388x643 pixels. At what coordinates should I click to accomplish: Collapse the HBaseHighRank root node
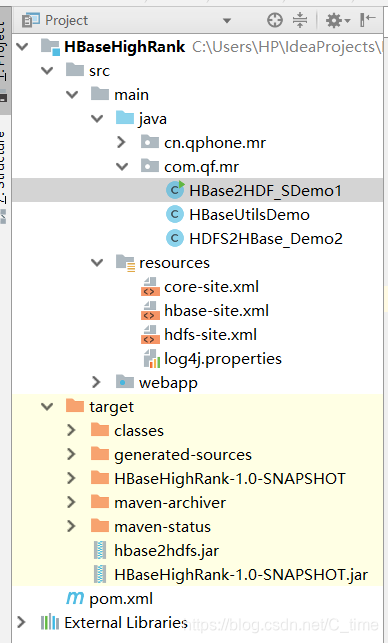(22, 47)
